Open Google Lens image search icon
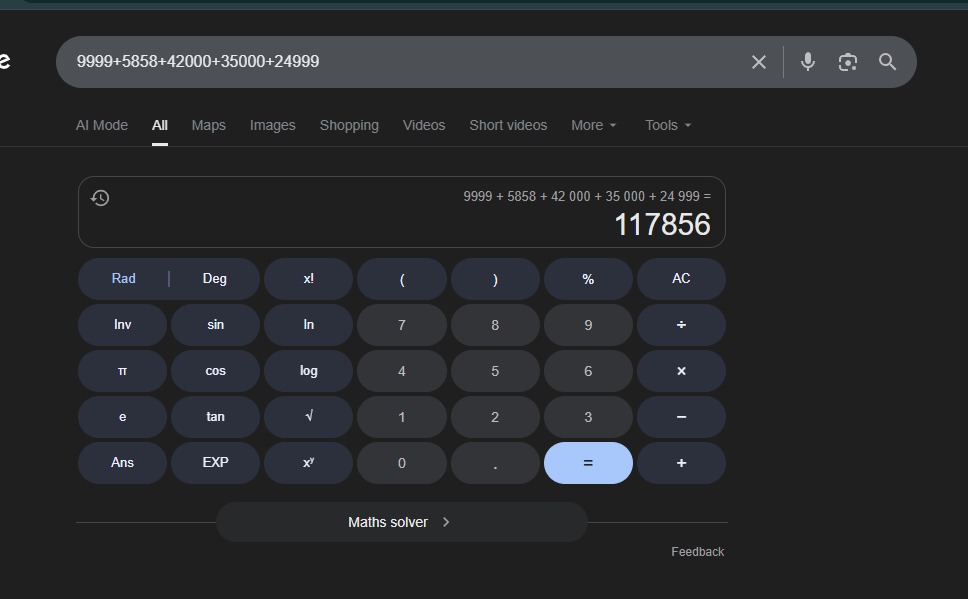Viewport: 968px width, 599px height. coord(847,62)
